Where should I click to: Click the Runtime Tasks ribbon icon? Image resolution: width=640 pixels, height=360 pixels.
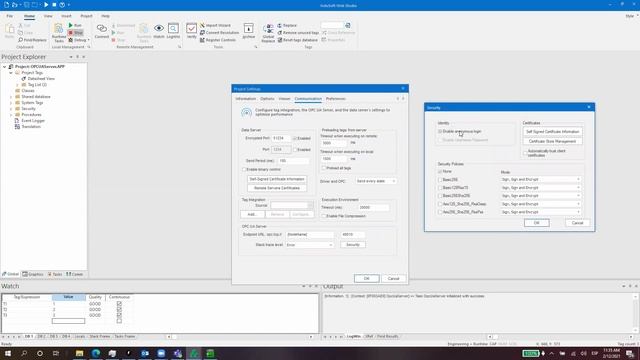point(59,33)
